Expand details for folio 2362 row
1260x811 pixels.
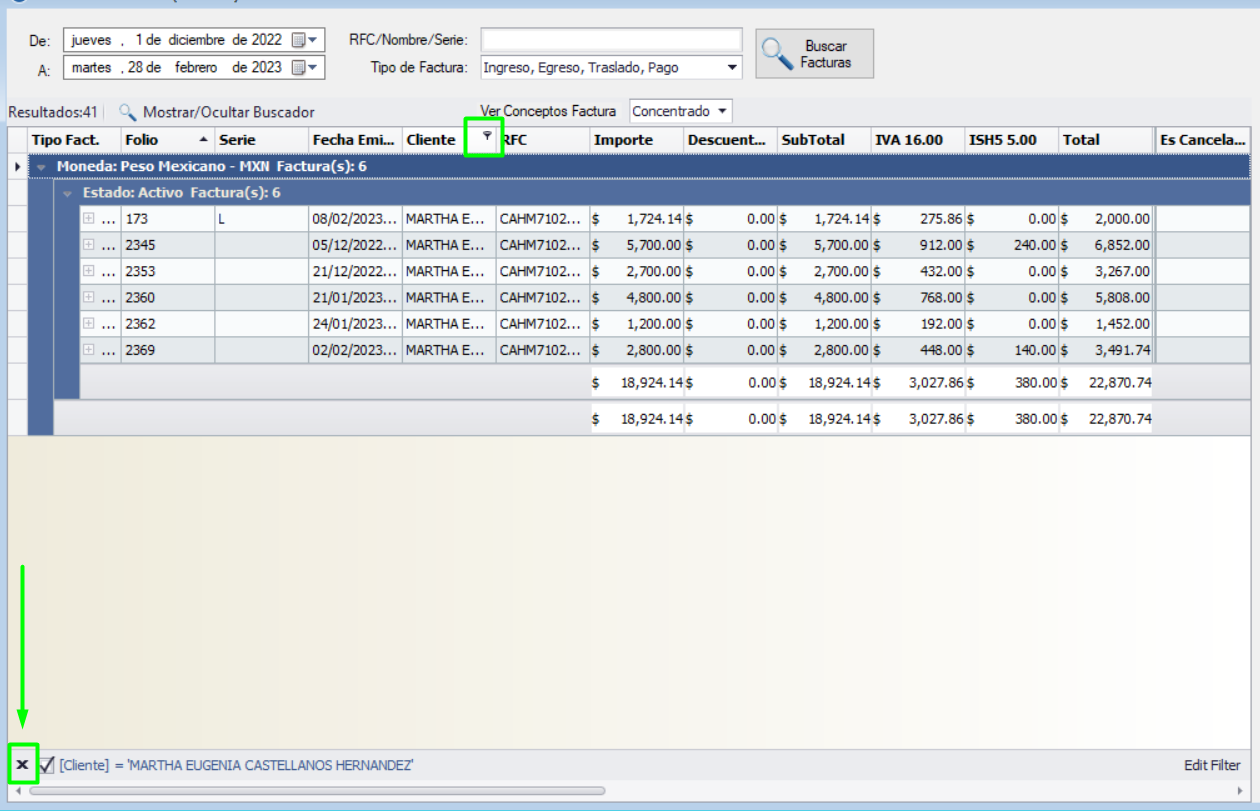click(x=89, y=324)
